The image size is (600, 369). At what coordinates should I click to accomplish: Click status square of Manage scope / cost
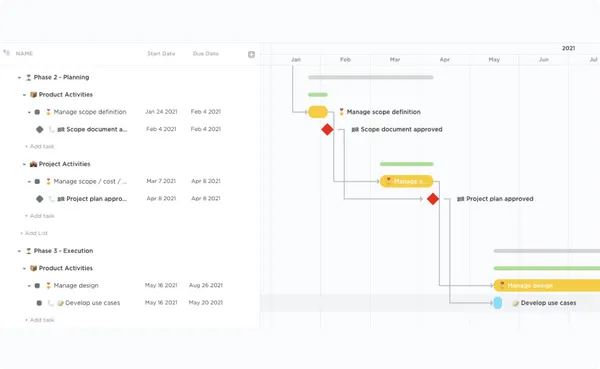[x=37, y=181]
